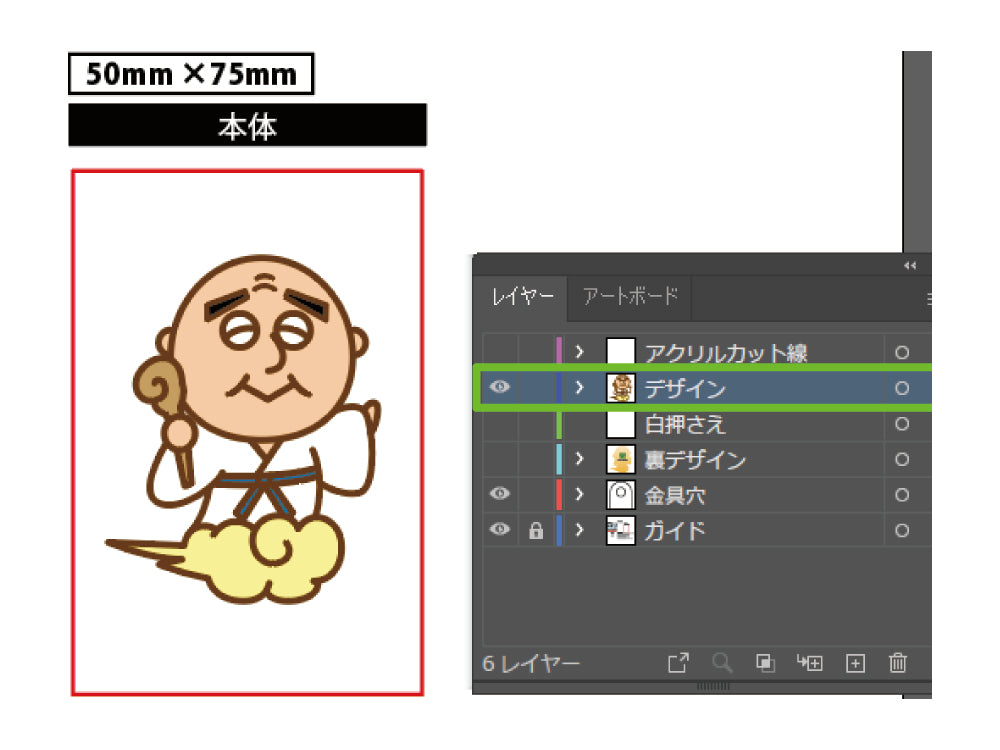Click the Collect for Export icon
1000x750 pixels.
(x=678, y=663)
